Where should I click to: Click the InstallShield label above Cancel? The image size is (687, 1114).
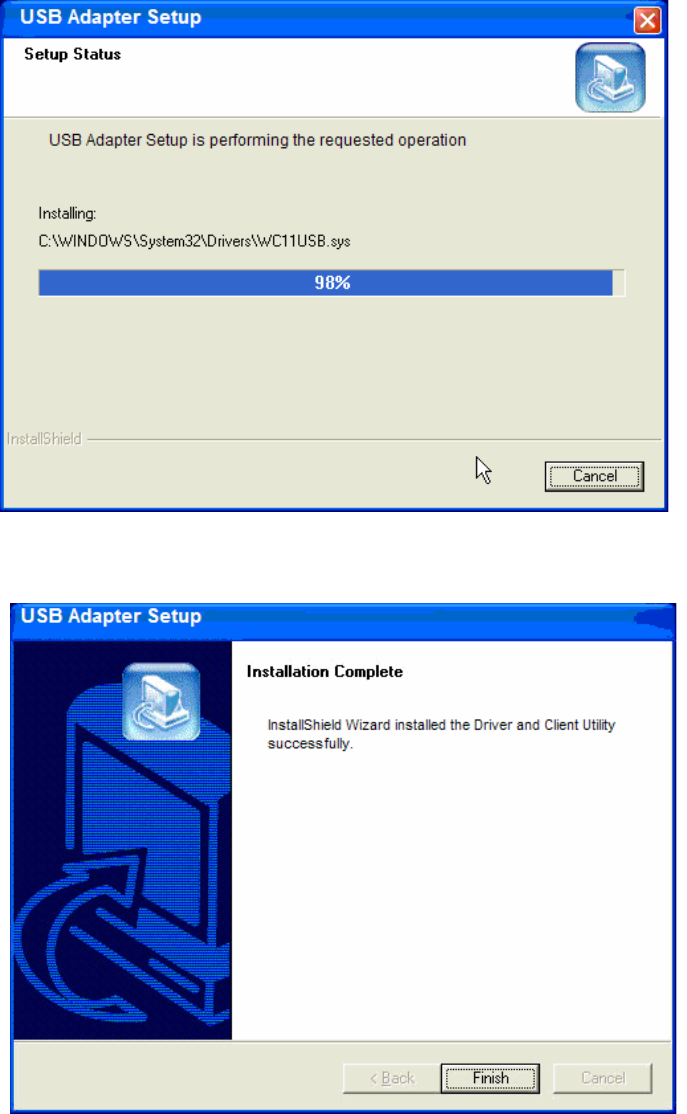pos(44,439)
